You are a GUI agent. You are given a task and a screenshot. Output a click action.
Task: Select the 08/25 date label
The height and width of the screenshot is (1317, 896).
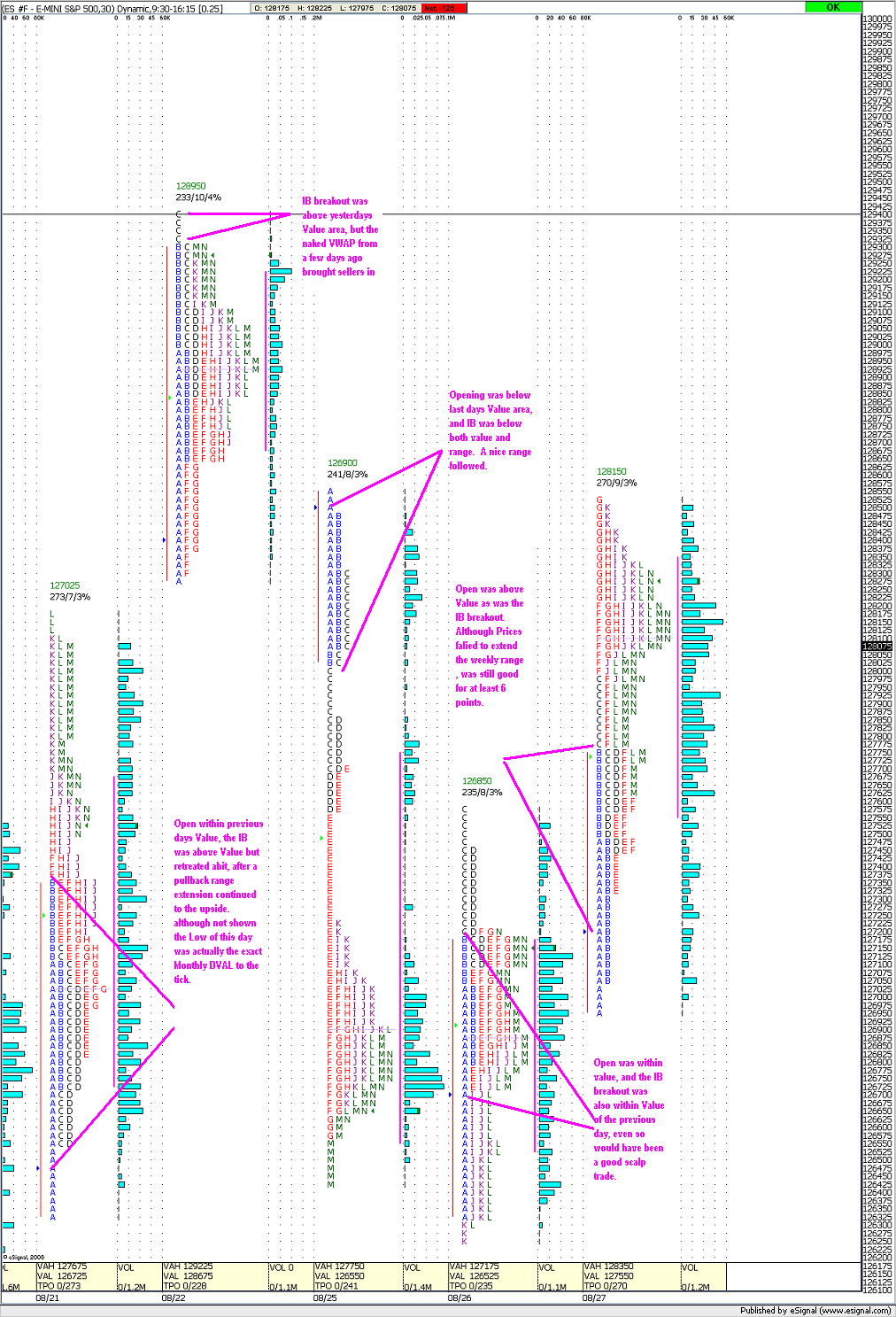(325, 1298)
